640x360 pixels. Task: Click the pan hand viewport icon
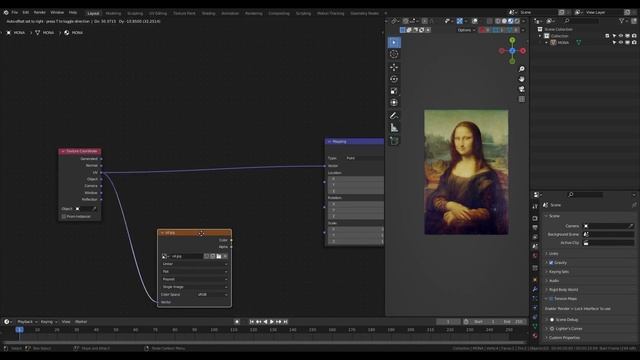click(522, 79)
